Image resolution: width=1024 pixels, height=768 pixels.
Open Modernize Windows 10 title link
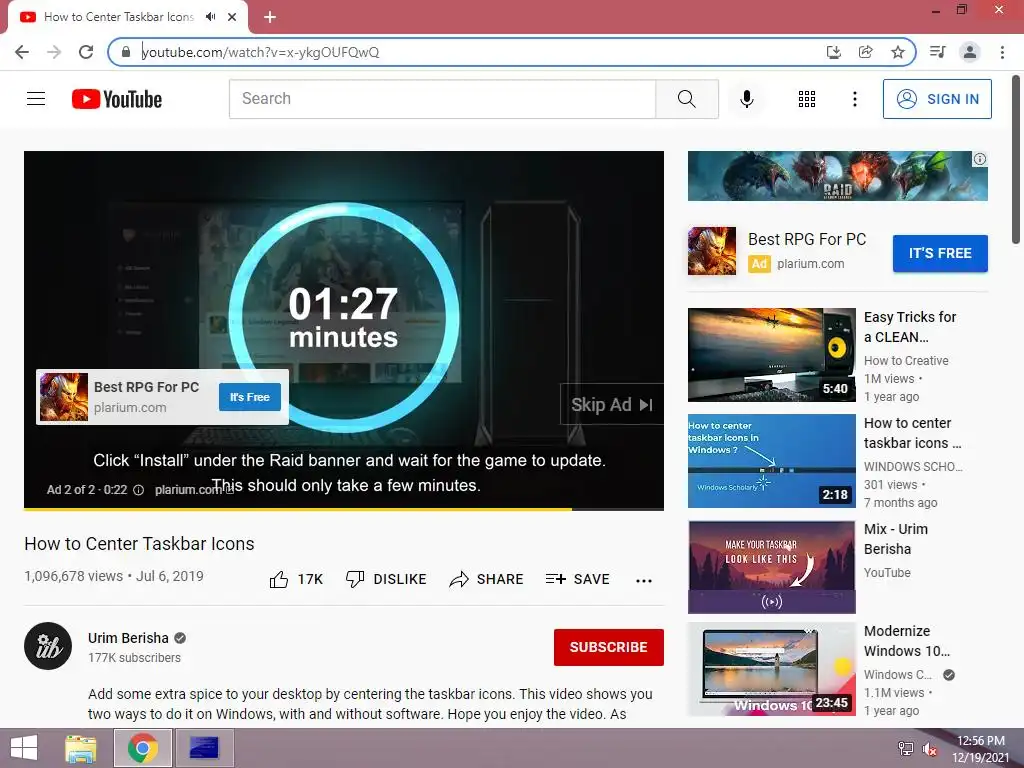906,641
